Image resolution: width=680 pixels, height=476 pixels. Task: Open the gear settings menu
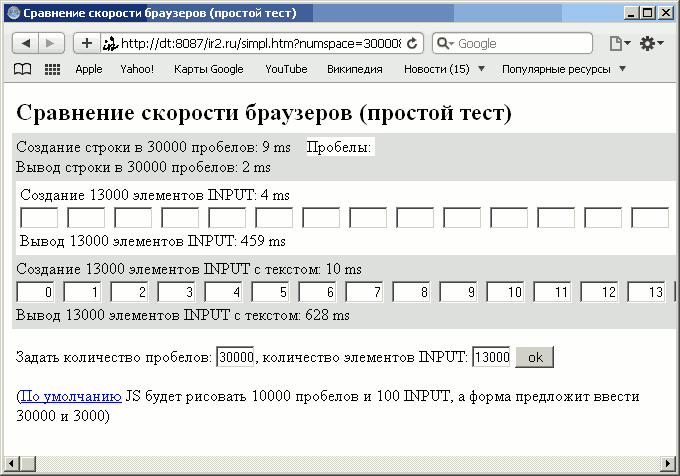[x=652, y=43]
